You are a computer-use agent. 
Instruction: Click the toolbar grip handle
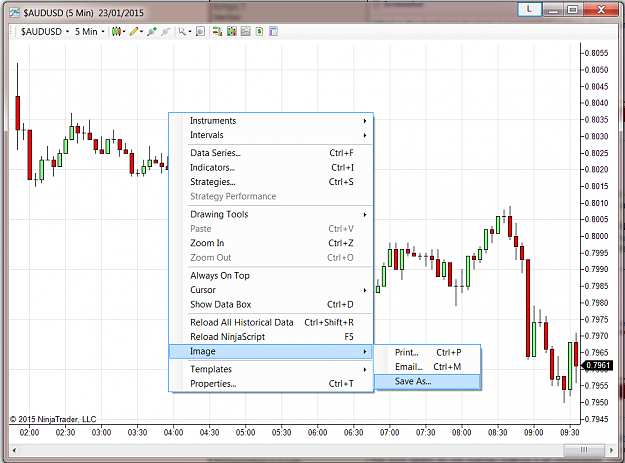12,31
